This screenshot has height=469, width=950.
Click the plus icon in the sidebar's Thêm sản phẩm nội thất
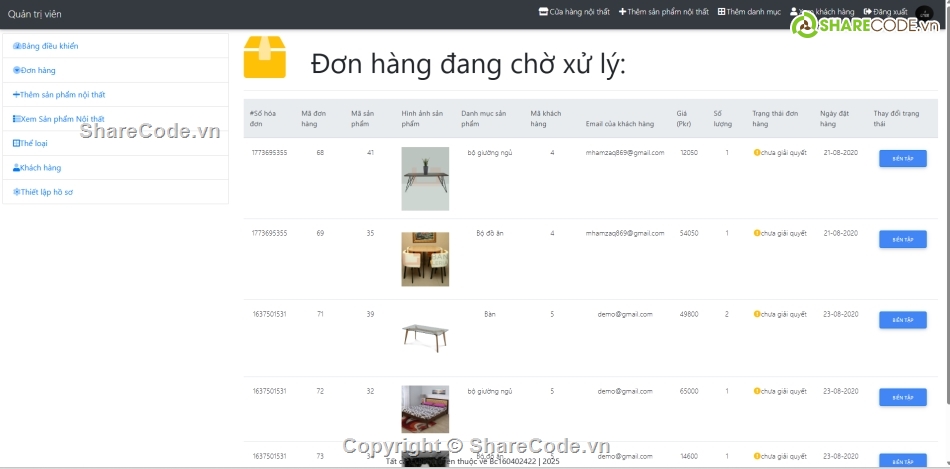coord(16,95)
